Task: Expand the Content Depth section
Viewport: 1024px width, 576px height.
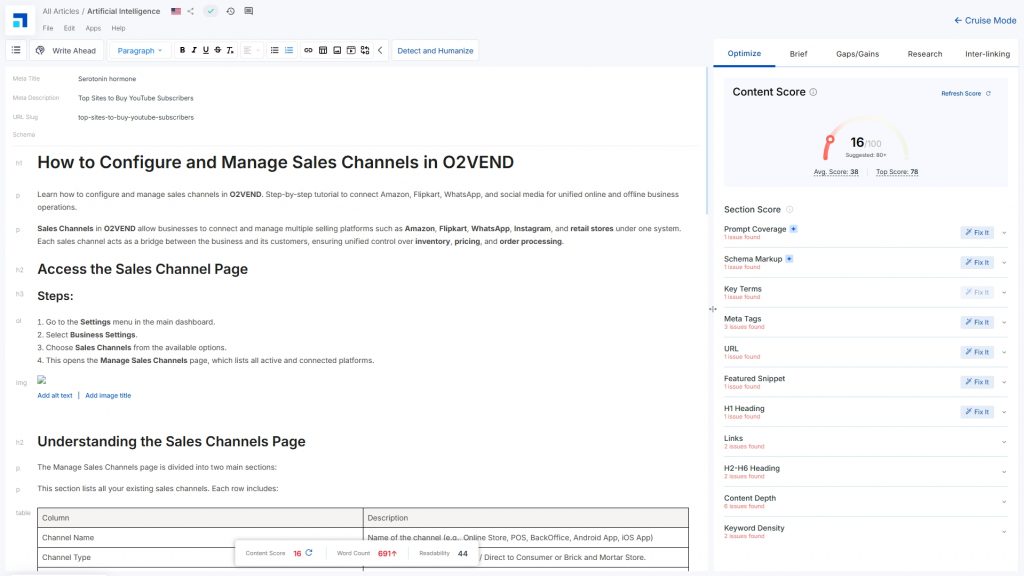Action: (1003, 502)
